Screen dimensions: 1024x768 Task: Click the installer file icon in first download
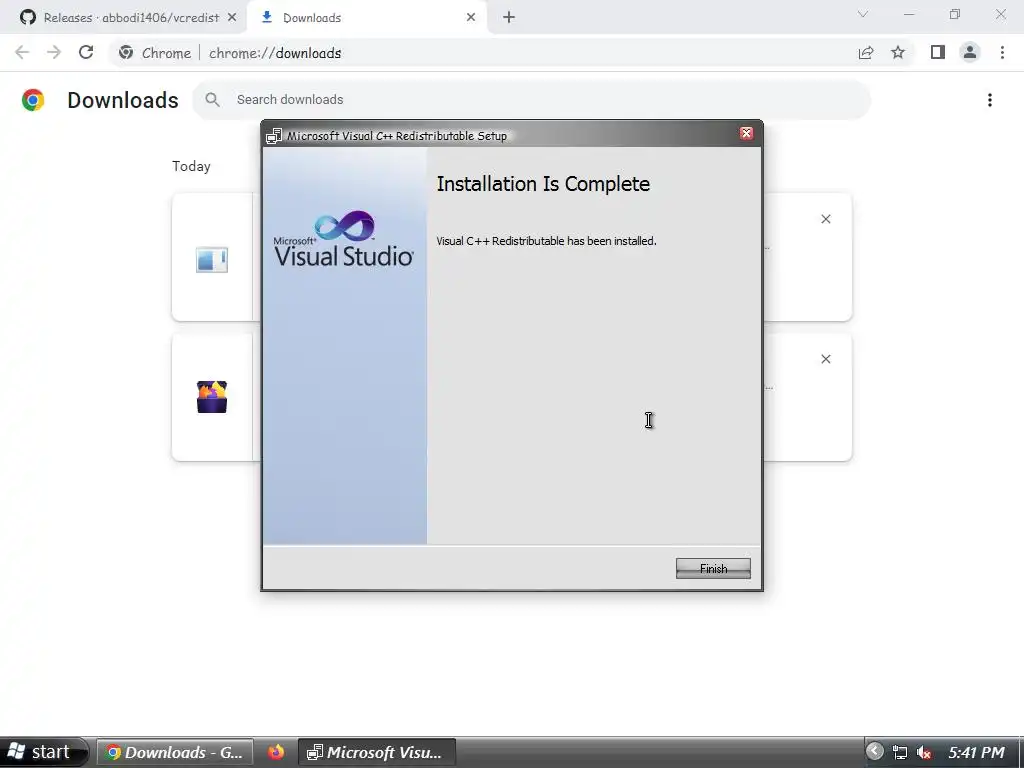[212, 260]
